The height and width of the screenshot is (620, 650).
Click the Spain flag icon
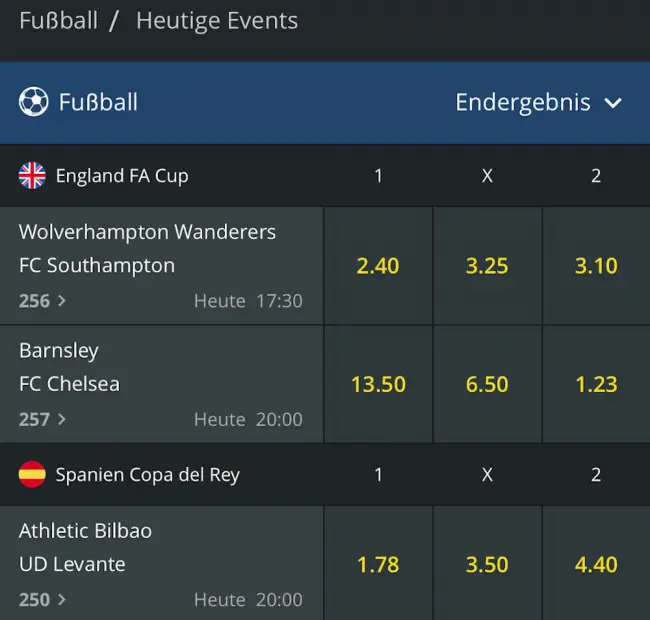point(32,474)
